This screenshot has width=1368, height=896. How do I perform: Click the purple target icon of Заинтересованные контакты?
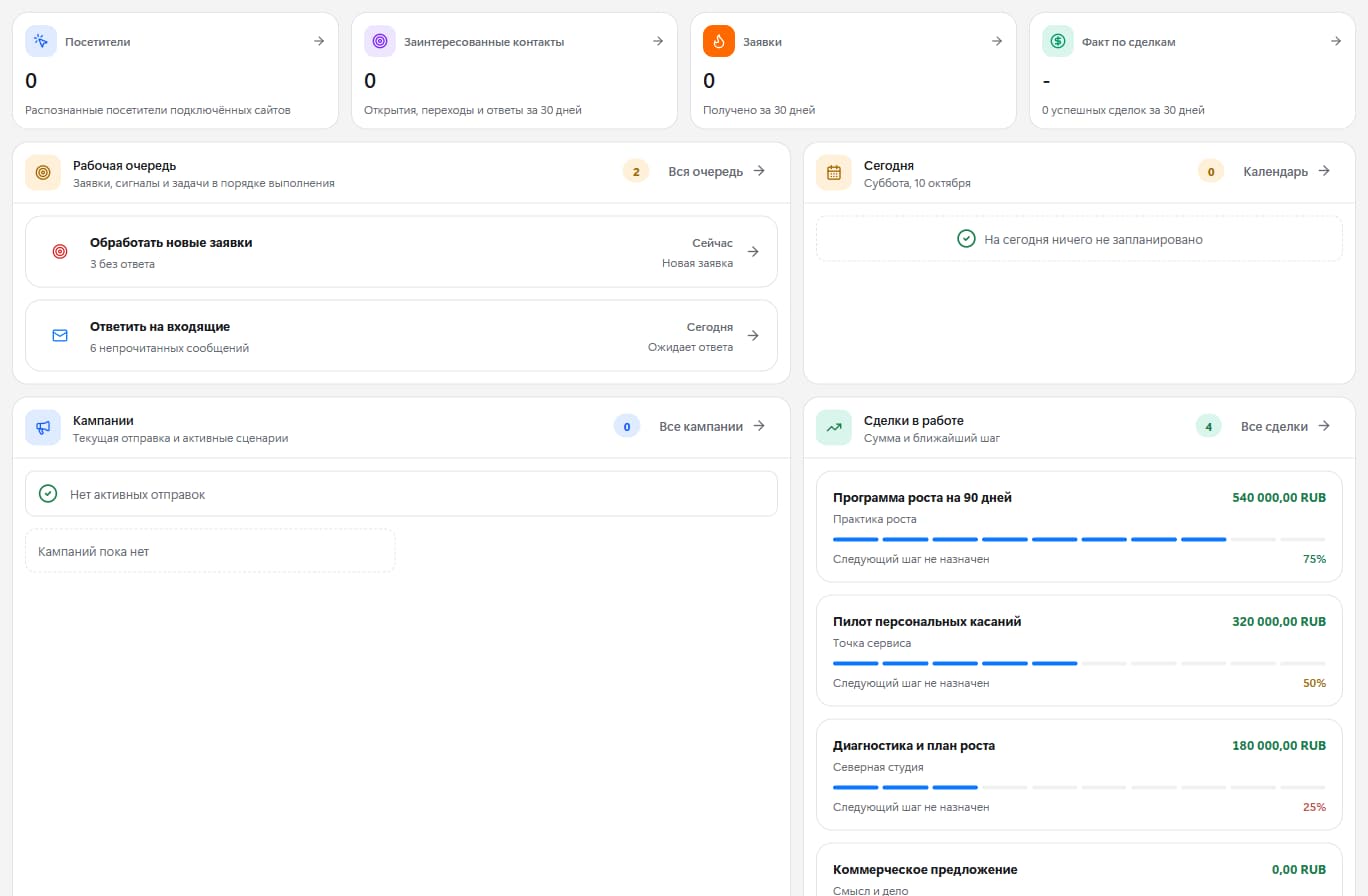tap(380, 41)
